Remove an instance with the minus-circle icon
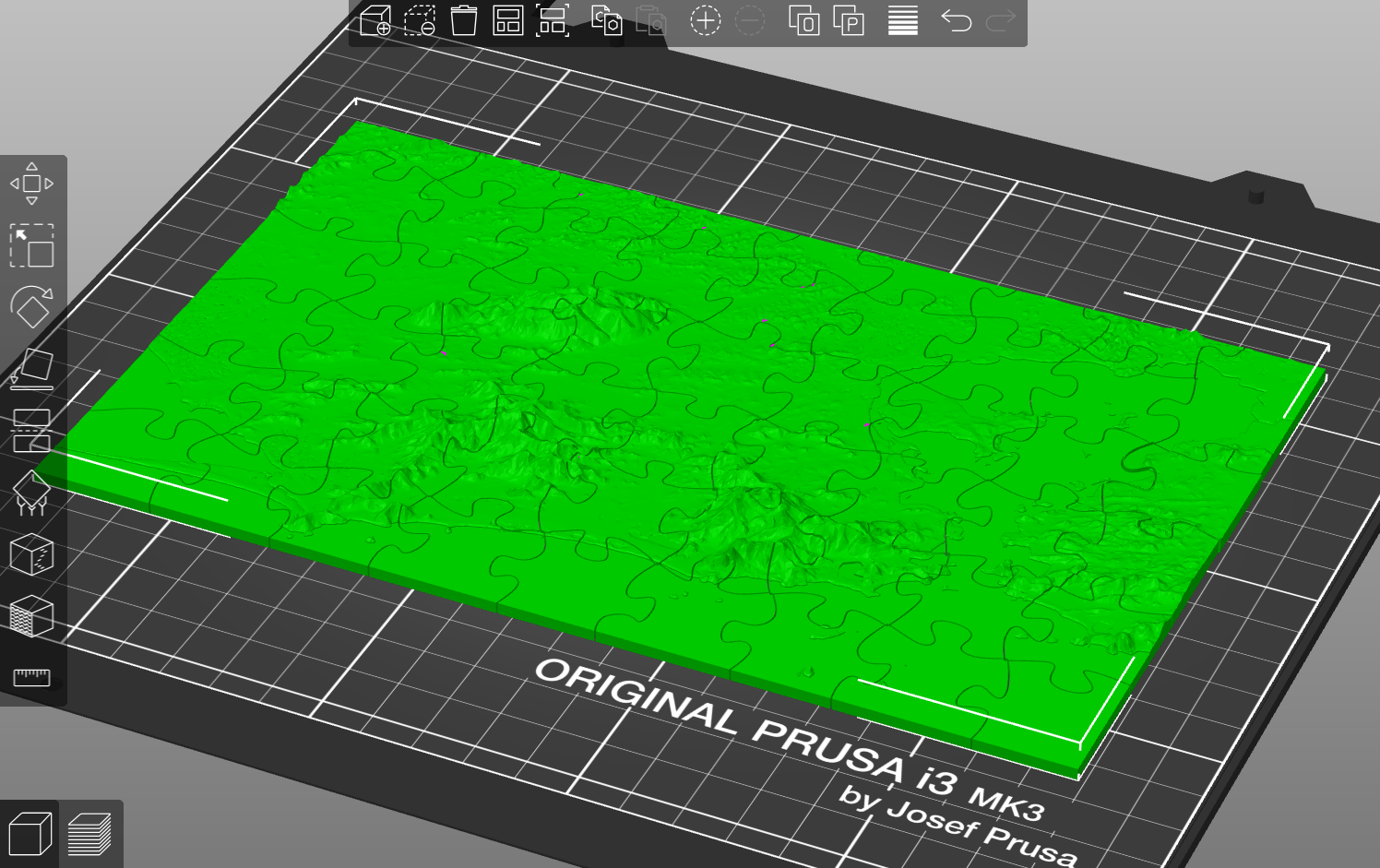Viewport: 1380px width, 868px height. [x=750, y=20]
